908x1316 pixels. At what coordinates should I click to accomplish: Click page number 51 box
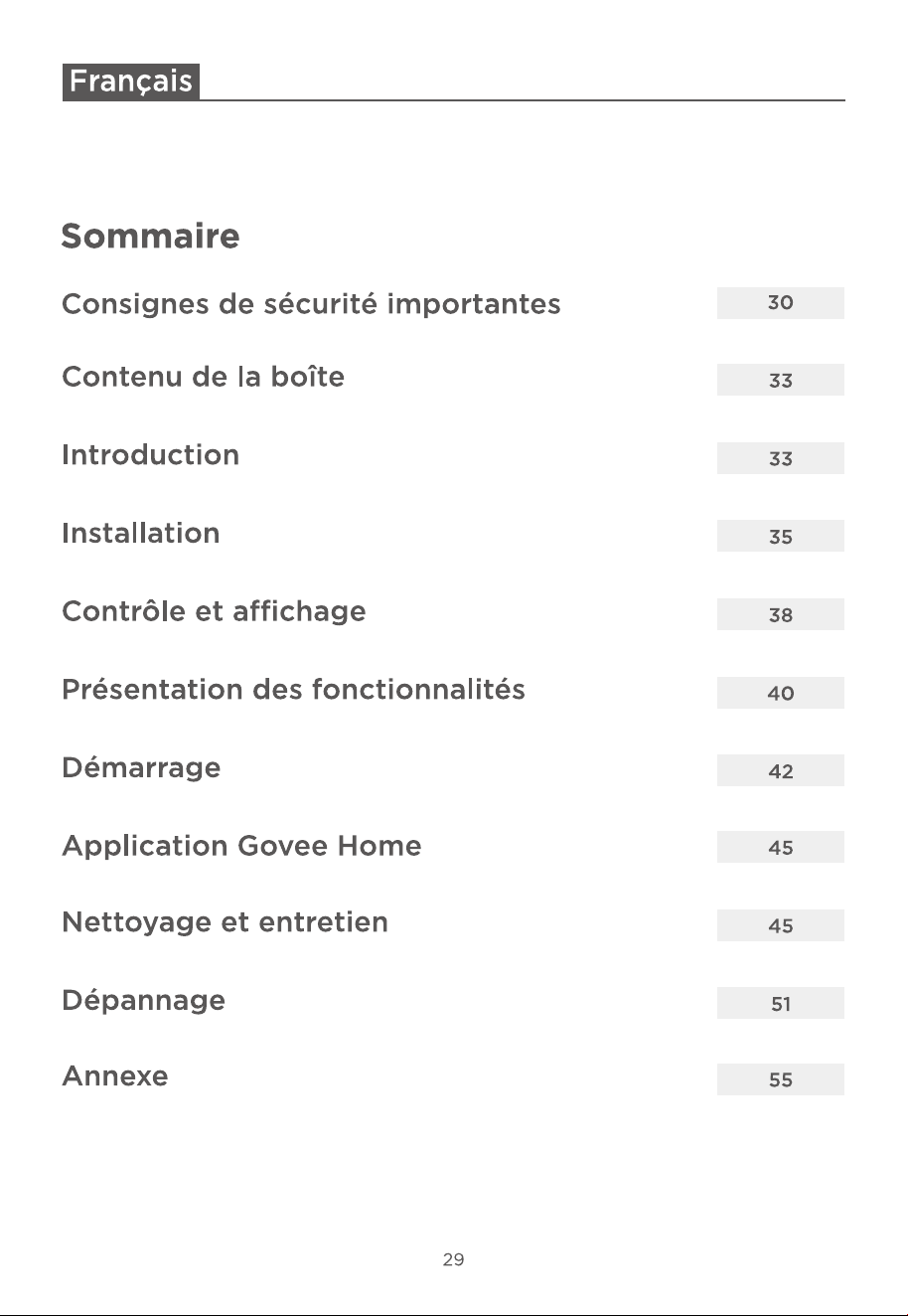click(781, 1003)
